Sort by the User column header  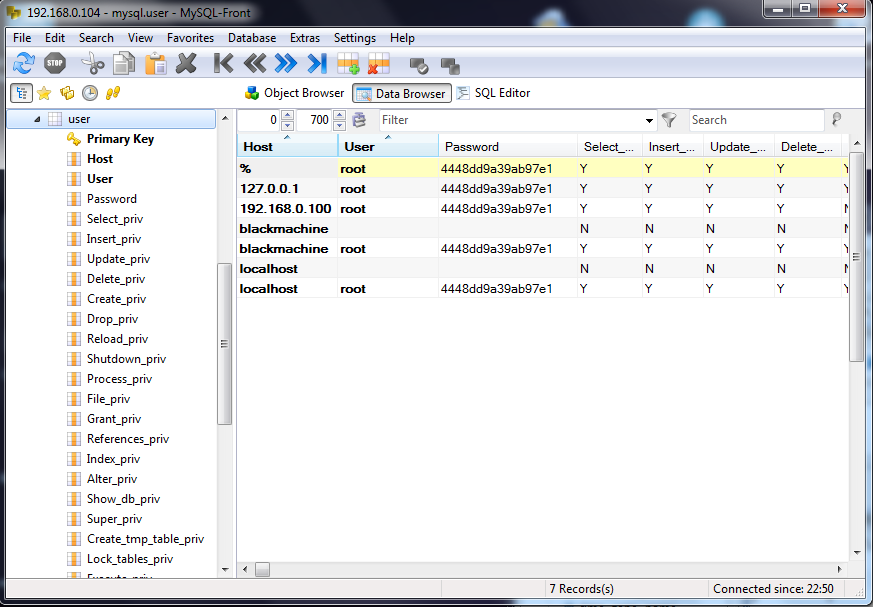[388, 146]
